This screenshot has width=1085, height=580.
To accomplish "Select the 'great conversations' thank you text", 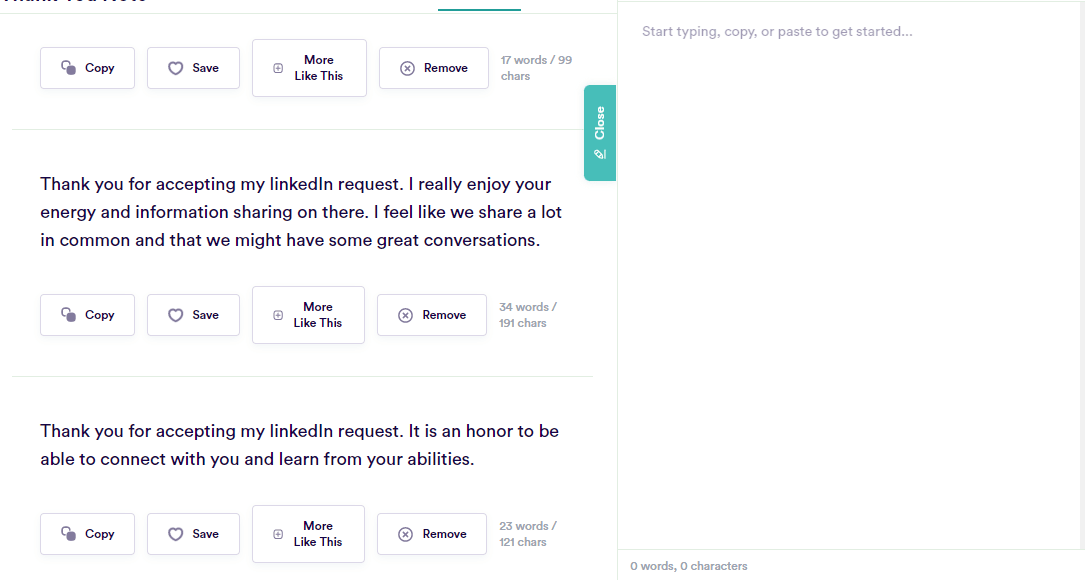I will pyautogui.click(x=301, y=212).
